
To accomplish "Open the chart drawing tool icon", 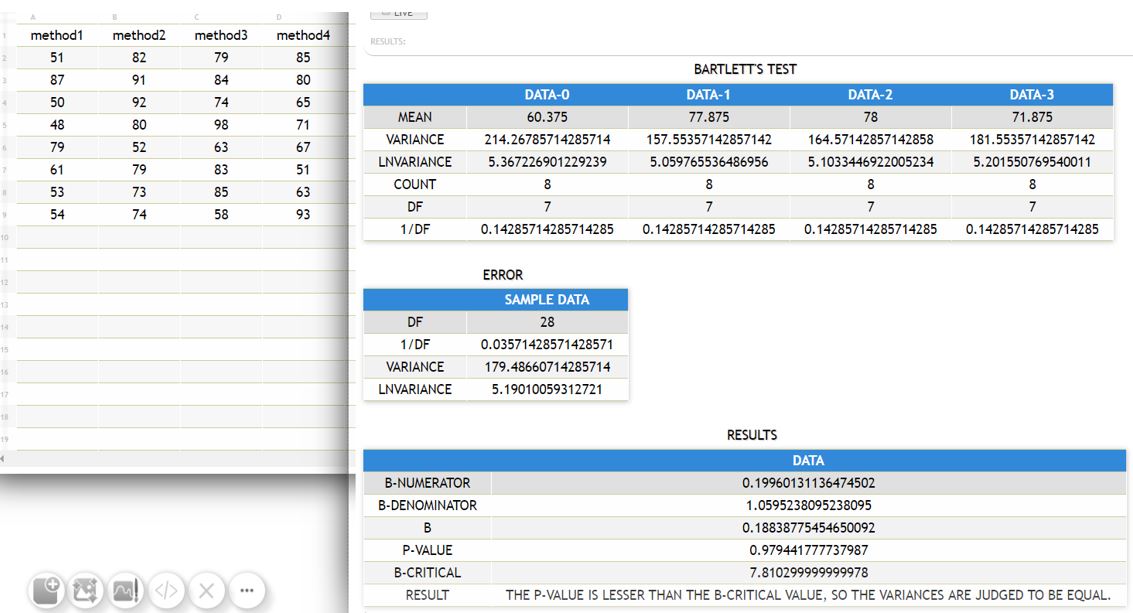I will (126, 590).
